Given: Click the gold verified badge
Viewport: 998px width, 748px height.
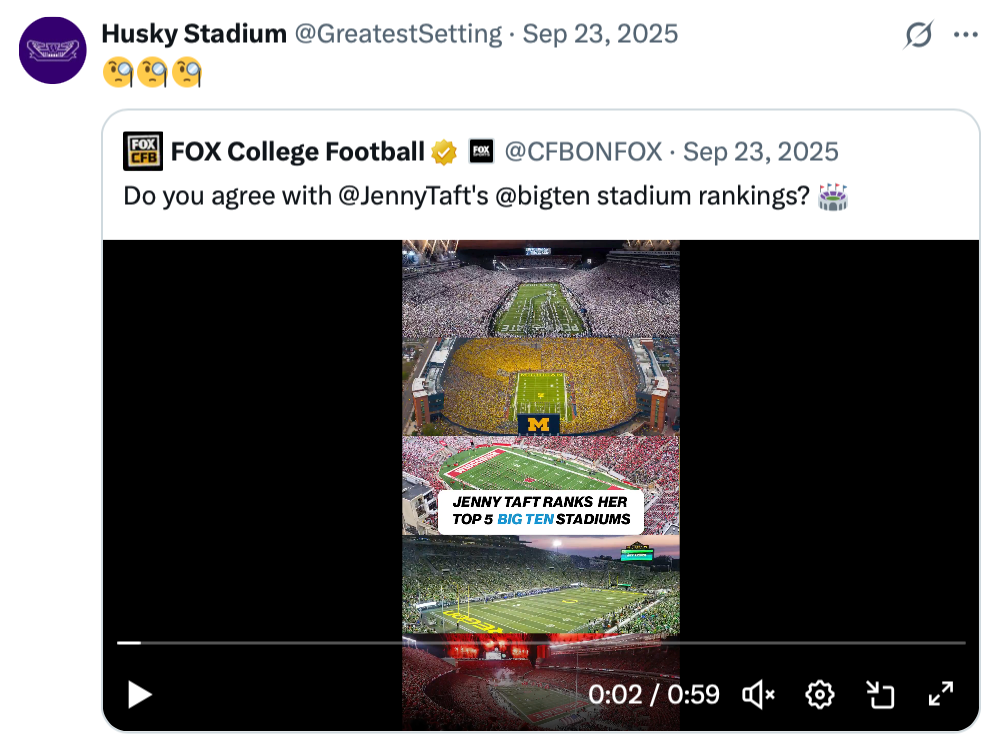Looking at the screenshot, I should tap(444, 152).
